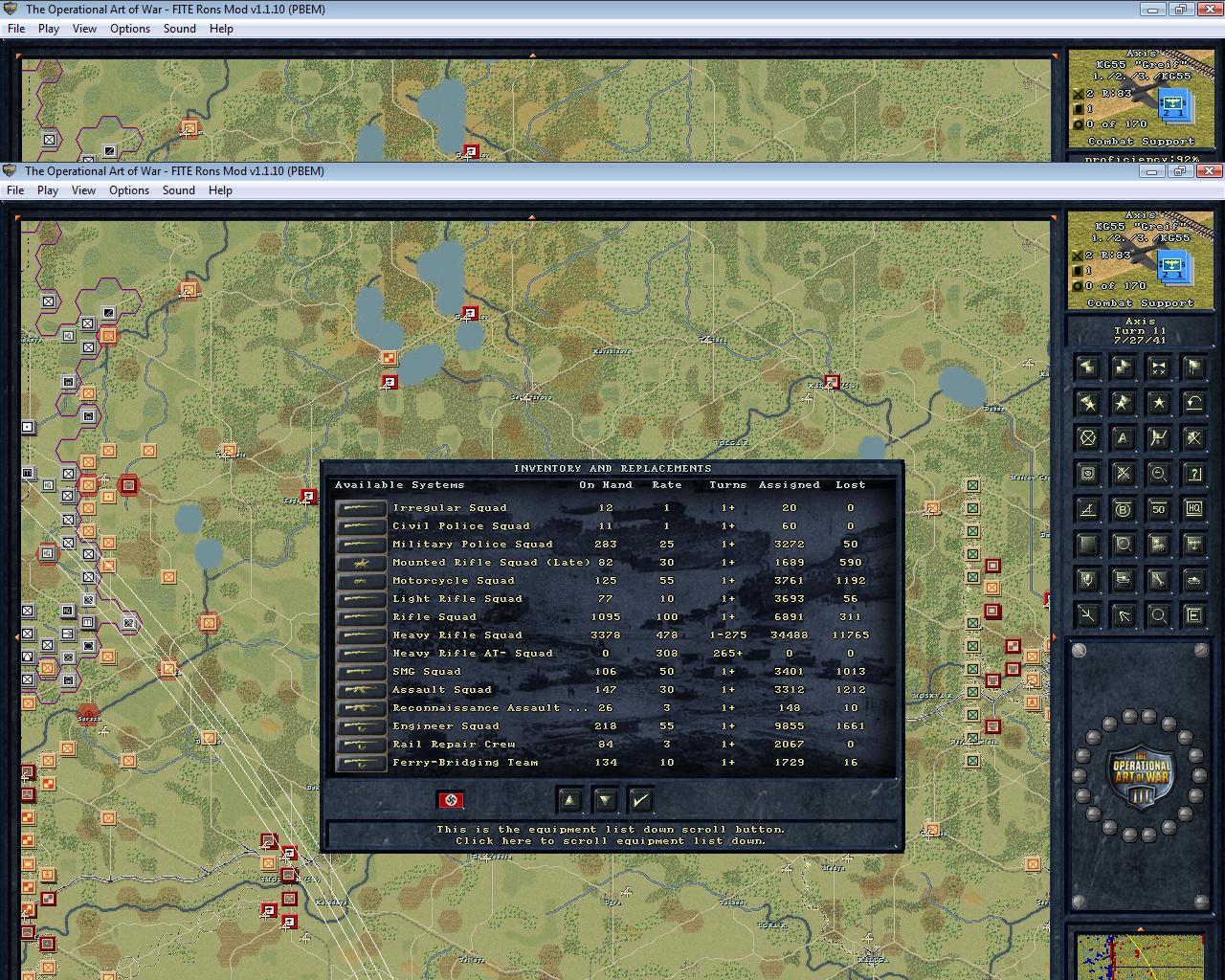The height and width of the screenshot is (980, 1225).
Task: Click the letter A tool button
Action: click(x=1123, y=438)
